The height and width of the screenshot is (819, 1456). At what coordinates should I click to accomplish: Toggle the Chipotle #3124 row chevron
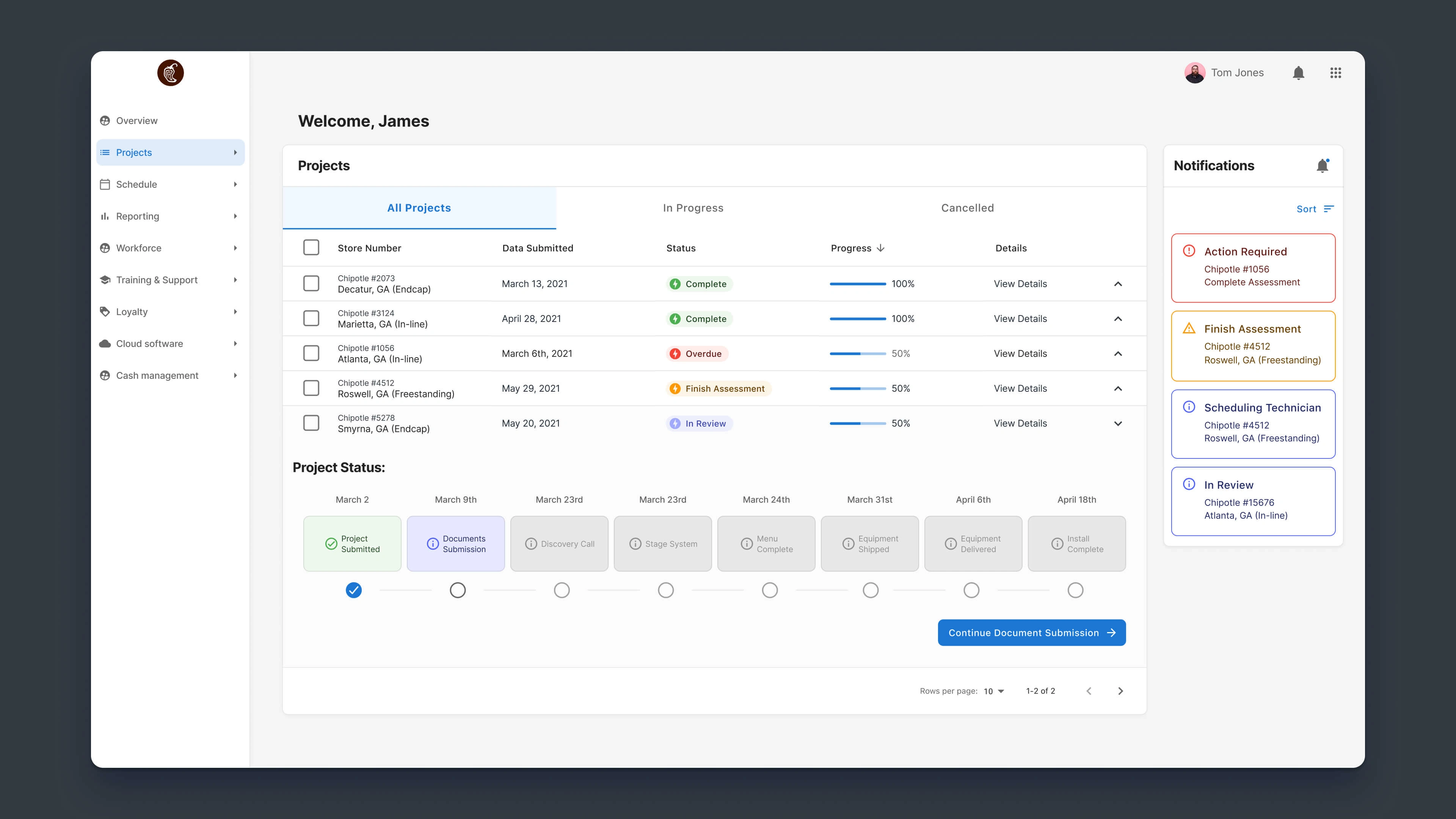coord(1118,319)
